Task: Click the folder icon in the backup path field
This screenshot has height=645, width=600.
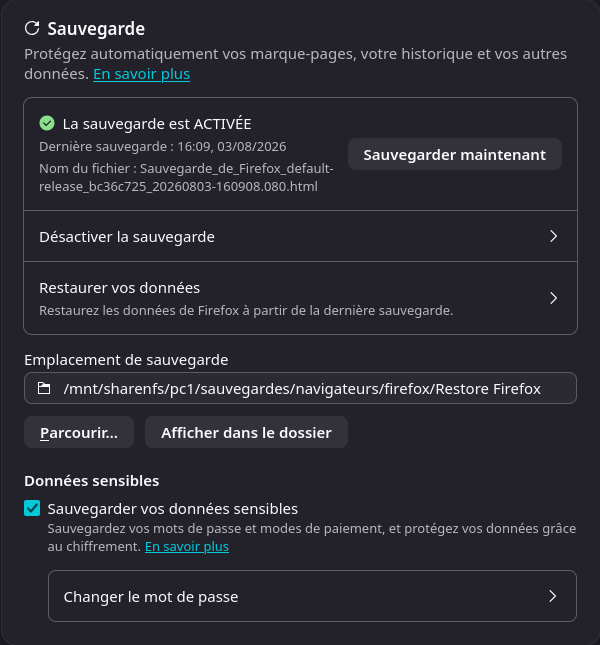Action: coord(44,388)
